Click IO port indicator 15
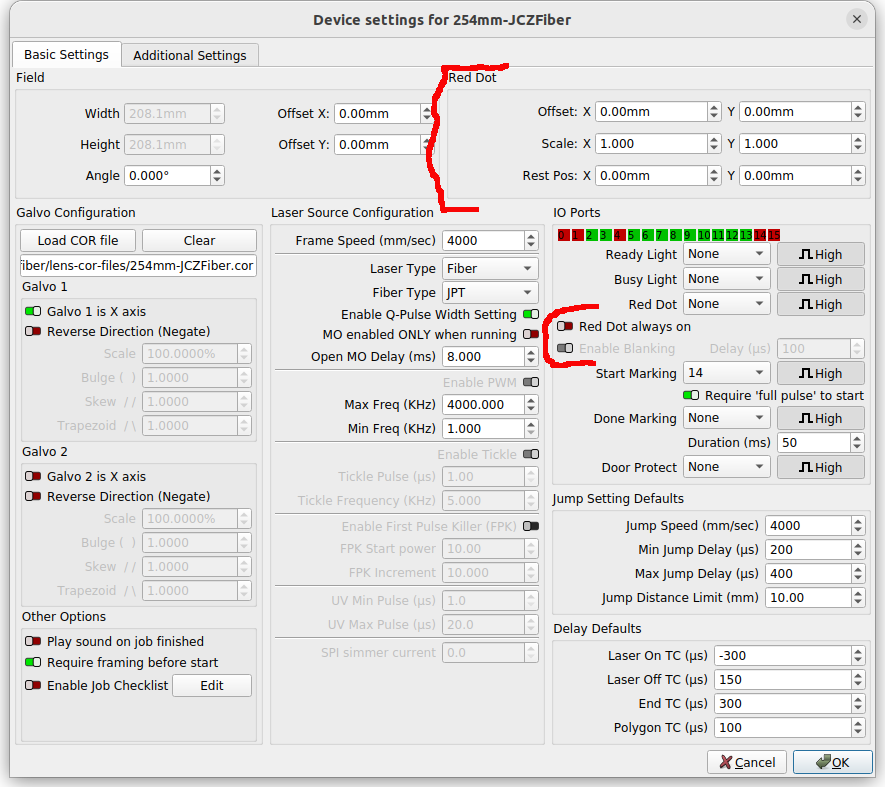The width and height of the screenshot is (885, 787). tap(774, 235)
